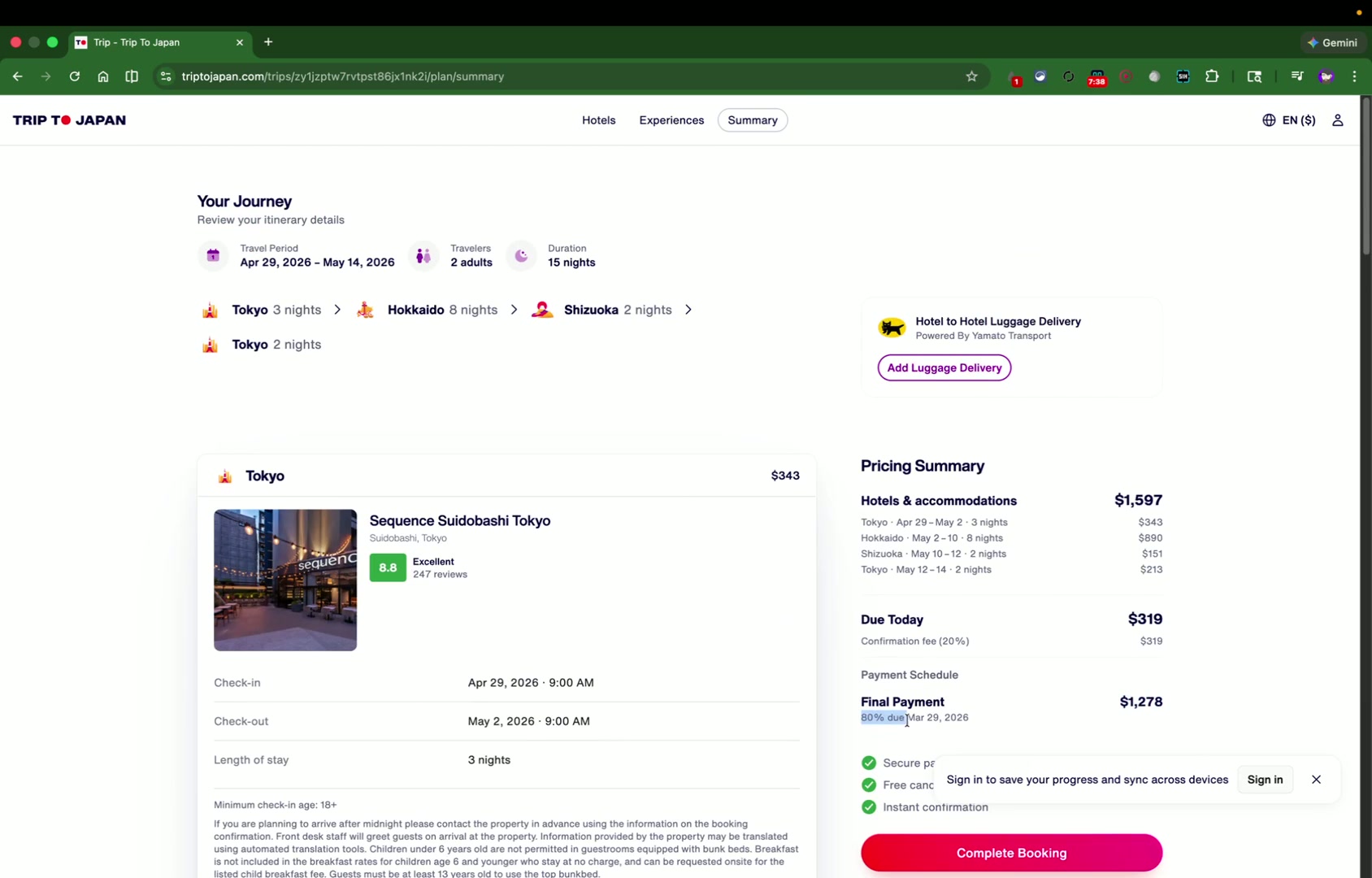The height and width of the screenshot is (878, 1372).
Task: Click the Yamato Transport cat logo
Action: (892, 327)
